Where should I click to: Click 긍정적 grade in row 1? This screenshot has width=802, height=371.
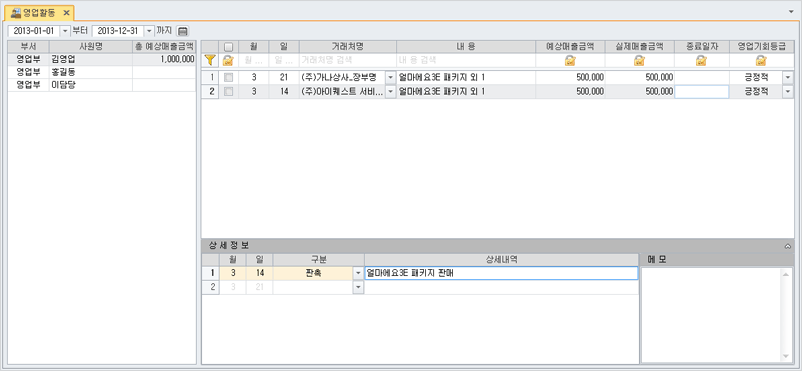(756, 78)
